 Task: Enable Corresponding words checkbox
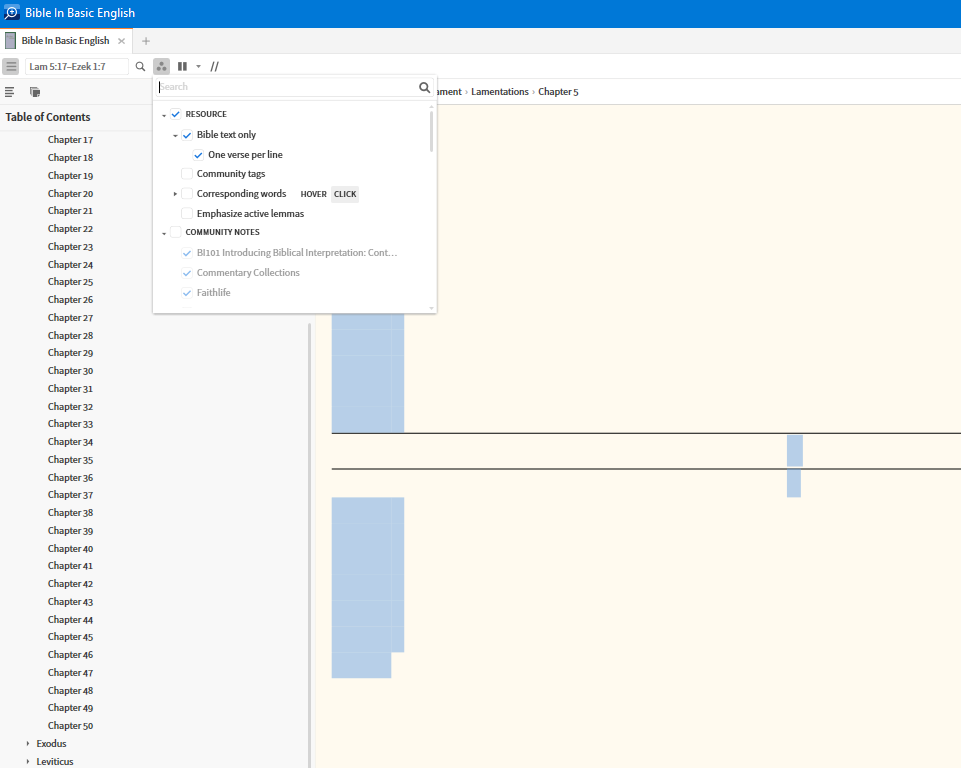(187, 194)
